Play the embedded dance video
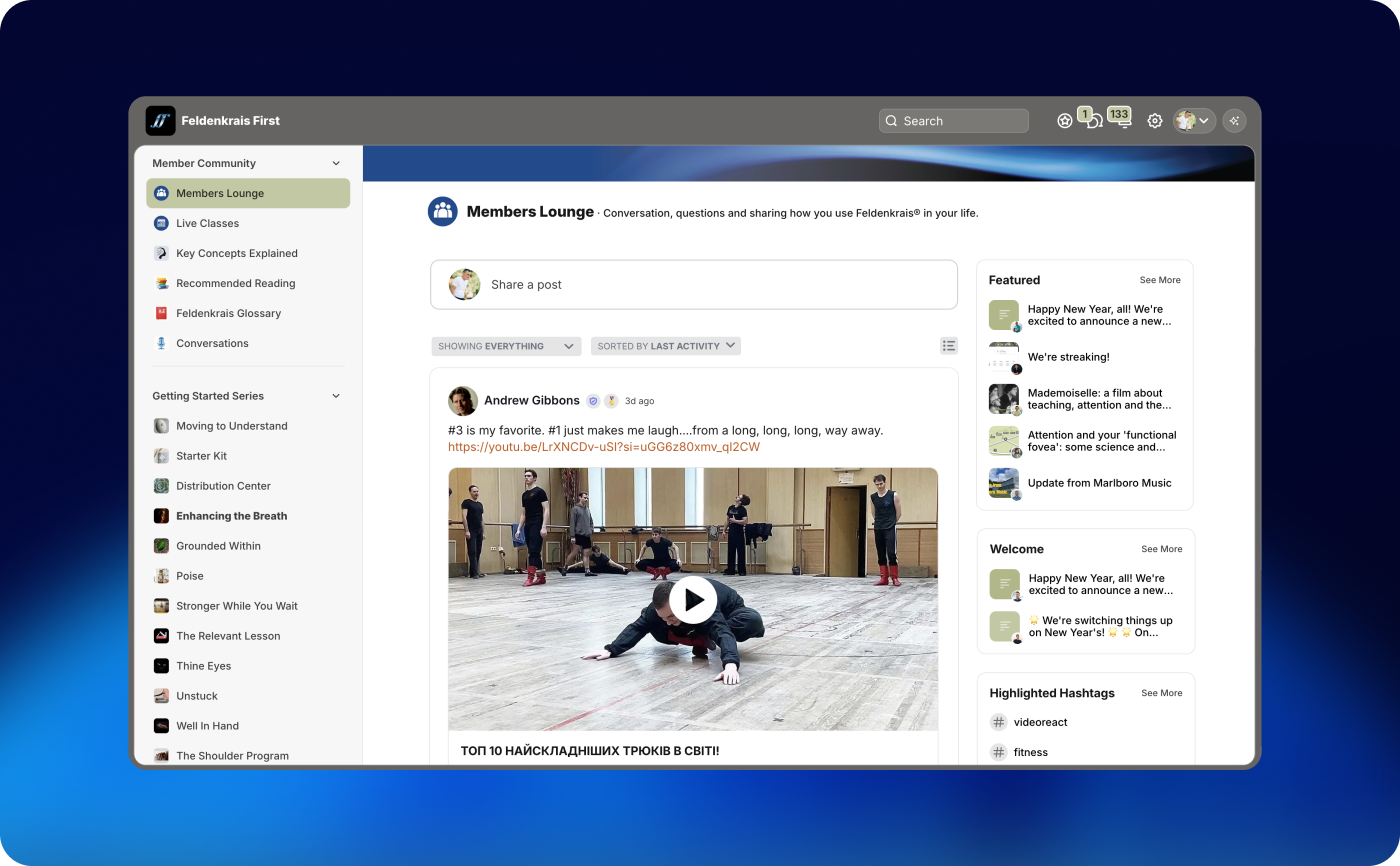This screenshot has height=866, width=1400. pyautogui.click(x=693, y=600)
